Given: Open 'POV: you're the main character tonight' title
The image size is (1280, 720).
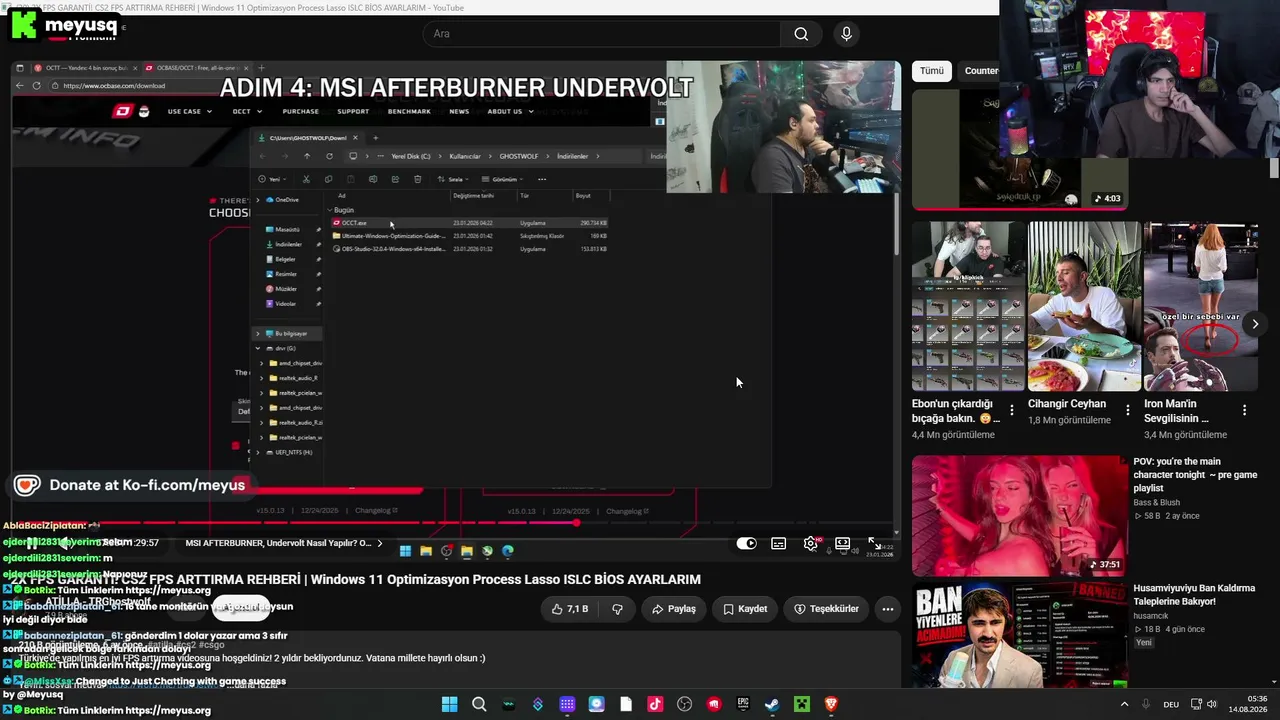Looking at the screenshot, I should pyautogui.click(x=1195, y=475).
